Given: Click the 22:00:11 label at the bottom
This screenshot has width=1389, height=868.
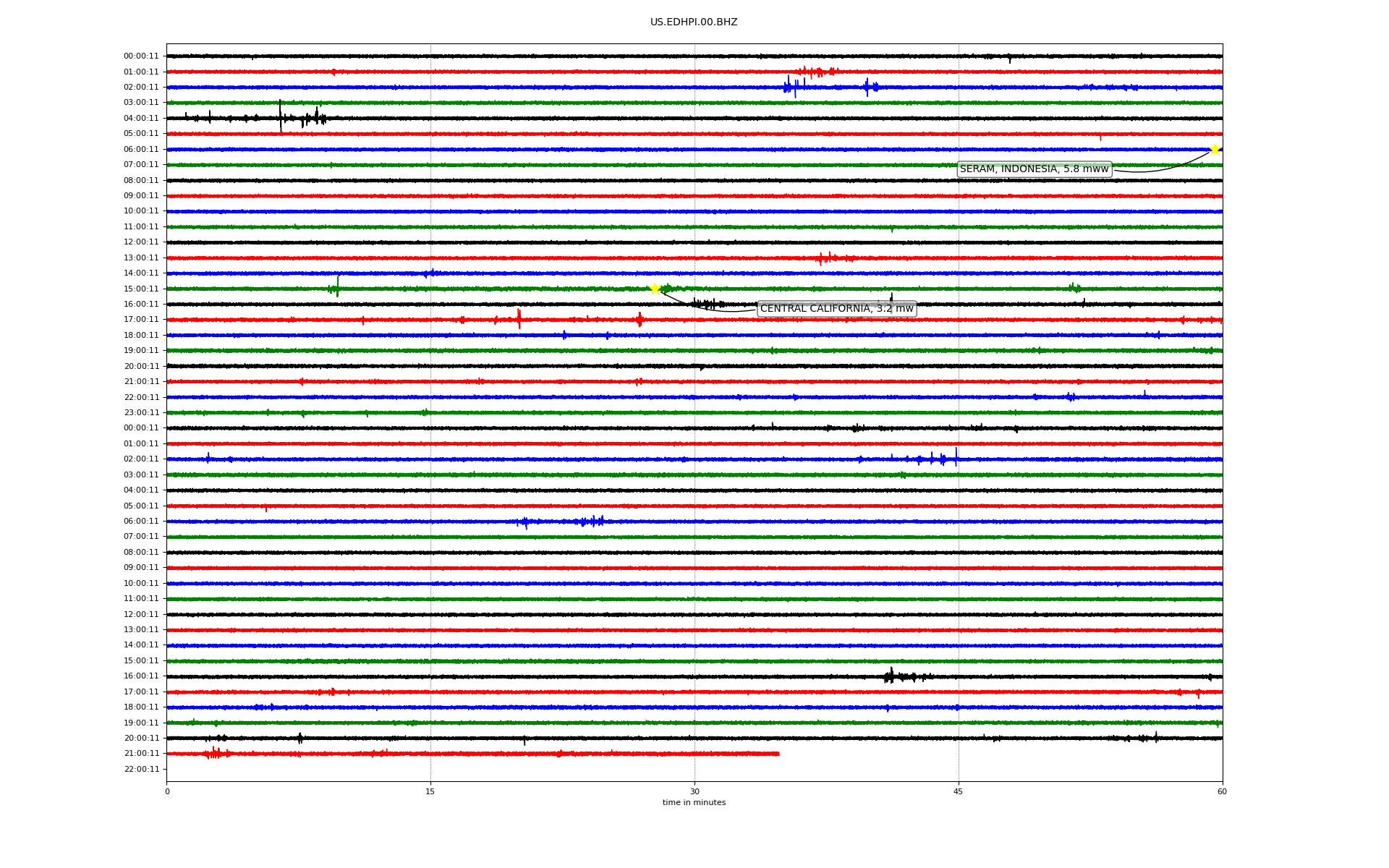Looking at the screenshot, I should pos(141,770).
